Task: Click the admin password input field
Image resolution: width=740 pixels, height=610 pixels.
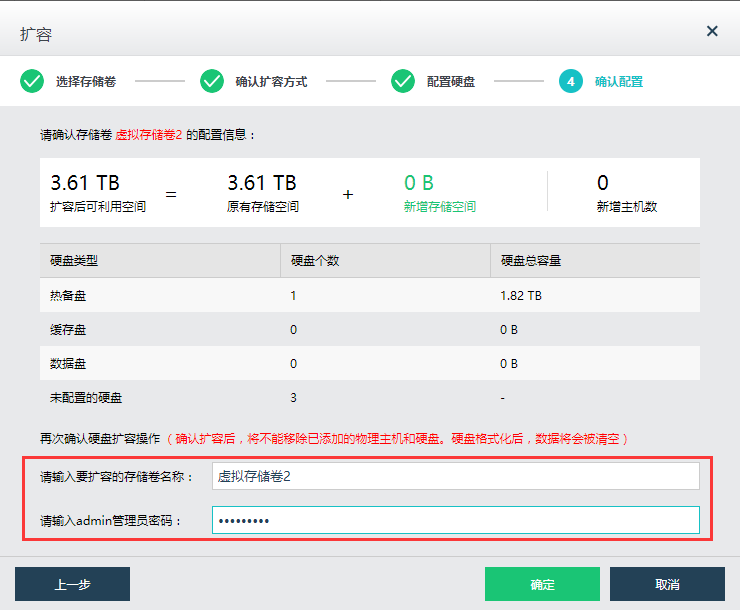Action: pos(455,521)
